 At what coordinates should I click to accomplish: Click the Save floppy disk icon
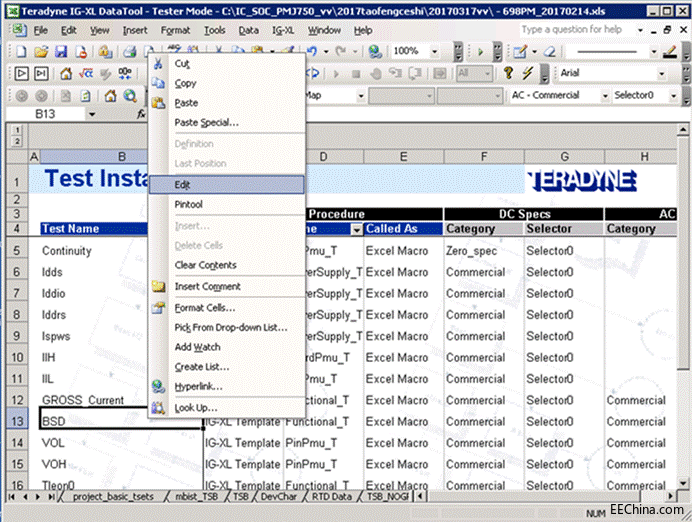tap(60, 52)
